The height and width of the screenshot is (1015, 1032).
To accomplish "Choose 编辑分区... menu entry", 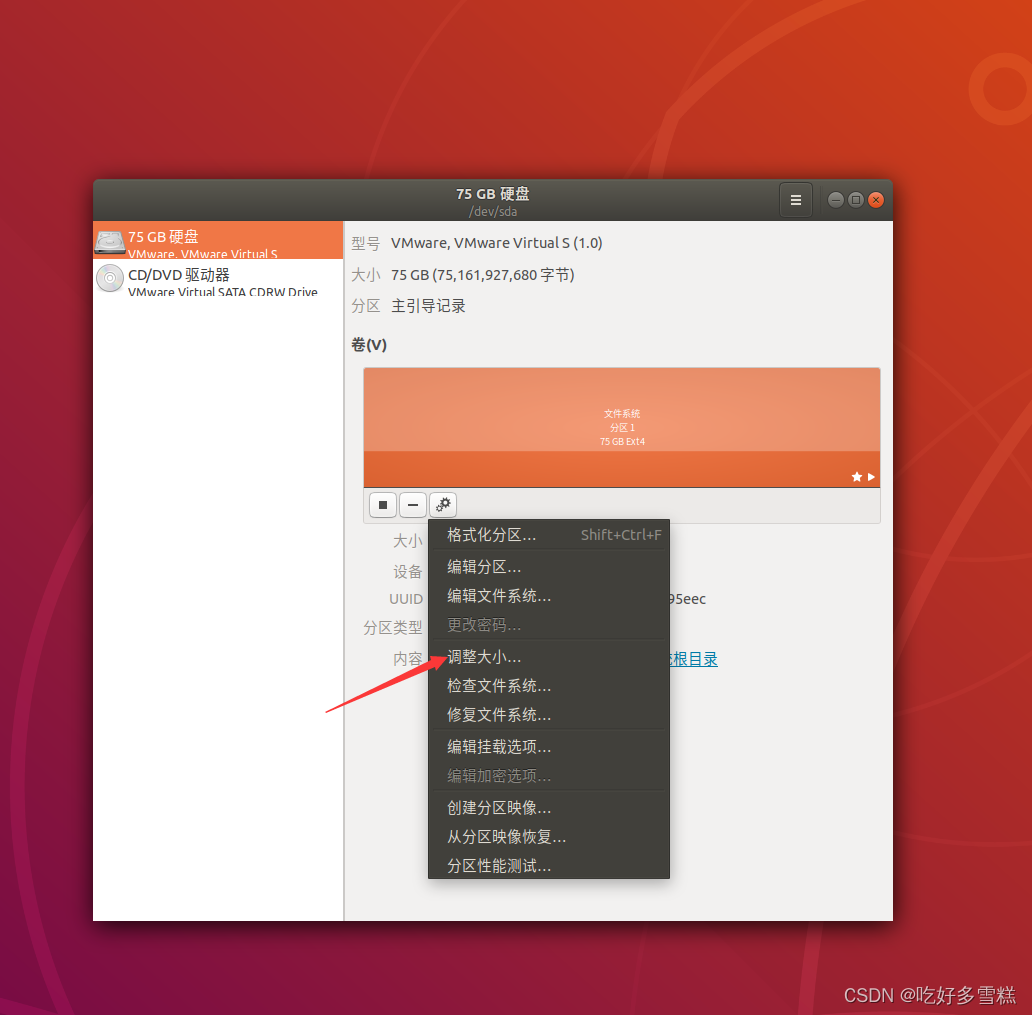I will tap(549, 567).
